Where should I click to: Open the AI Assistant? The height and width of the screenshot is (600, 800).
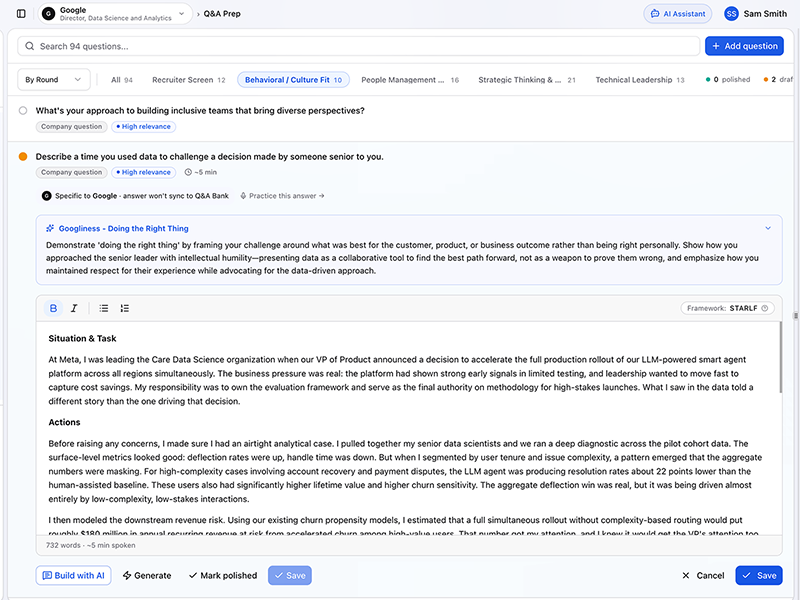(x=678, y=14)
